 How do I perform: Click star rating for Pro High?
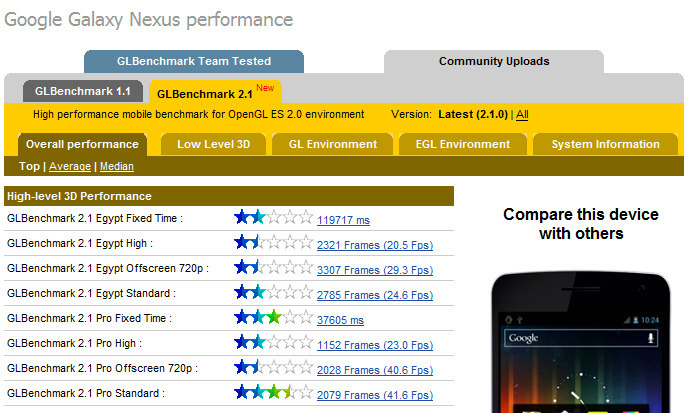pyautogui.click(x=273, y=342)
